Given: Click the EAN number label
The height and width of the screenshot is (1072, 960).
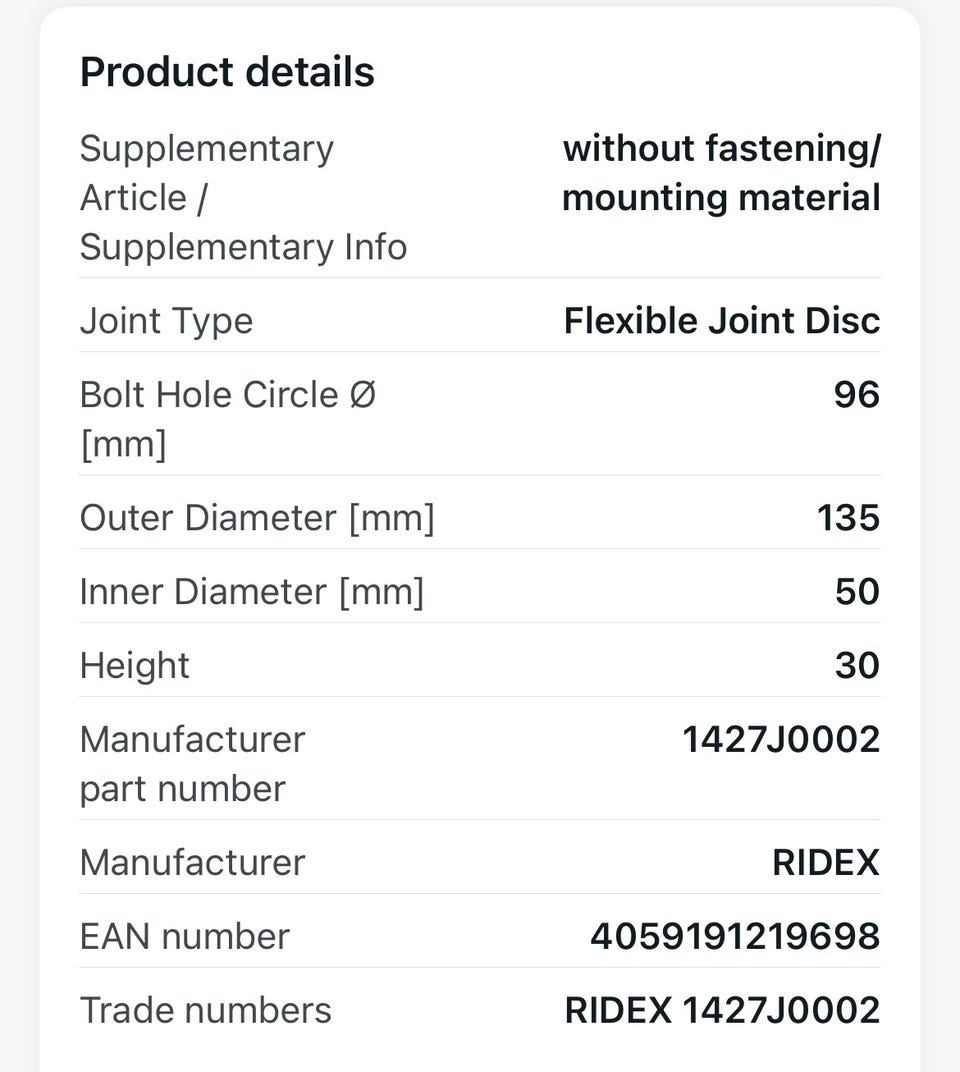Looking at the screenshot, I should [185, 936].
